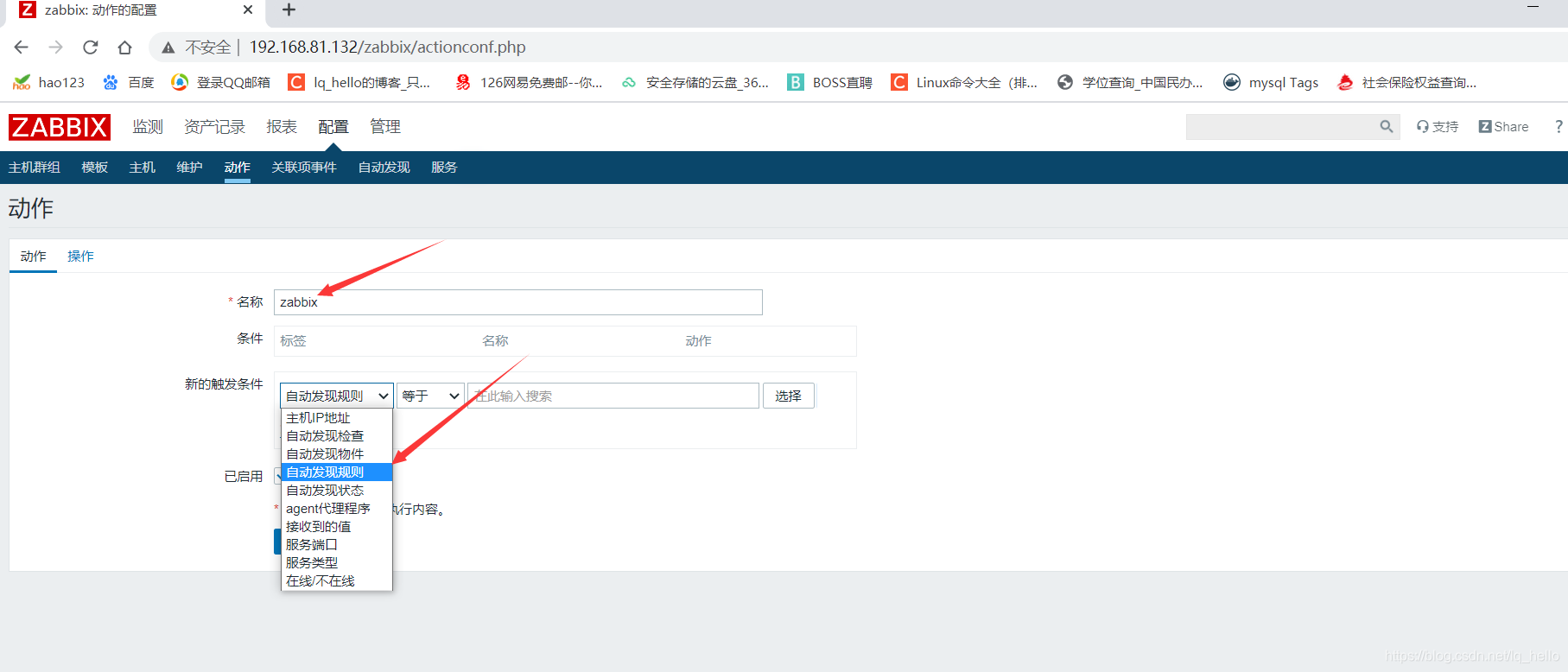Open the 管理 main menu
The image size is (1568, 672).
point(385,126)
